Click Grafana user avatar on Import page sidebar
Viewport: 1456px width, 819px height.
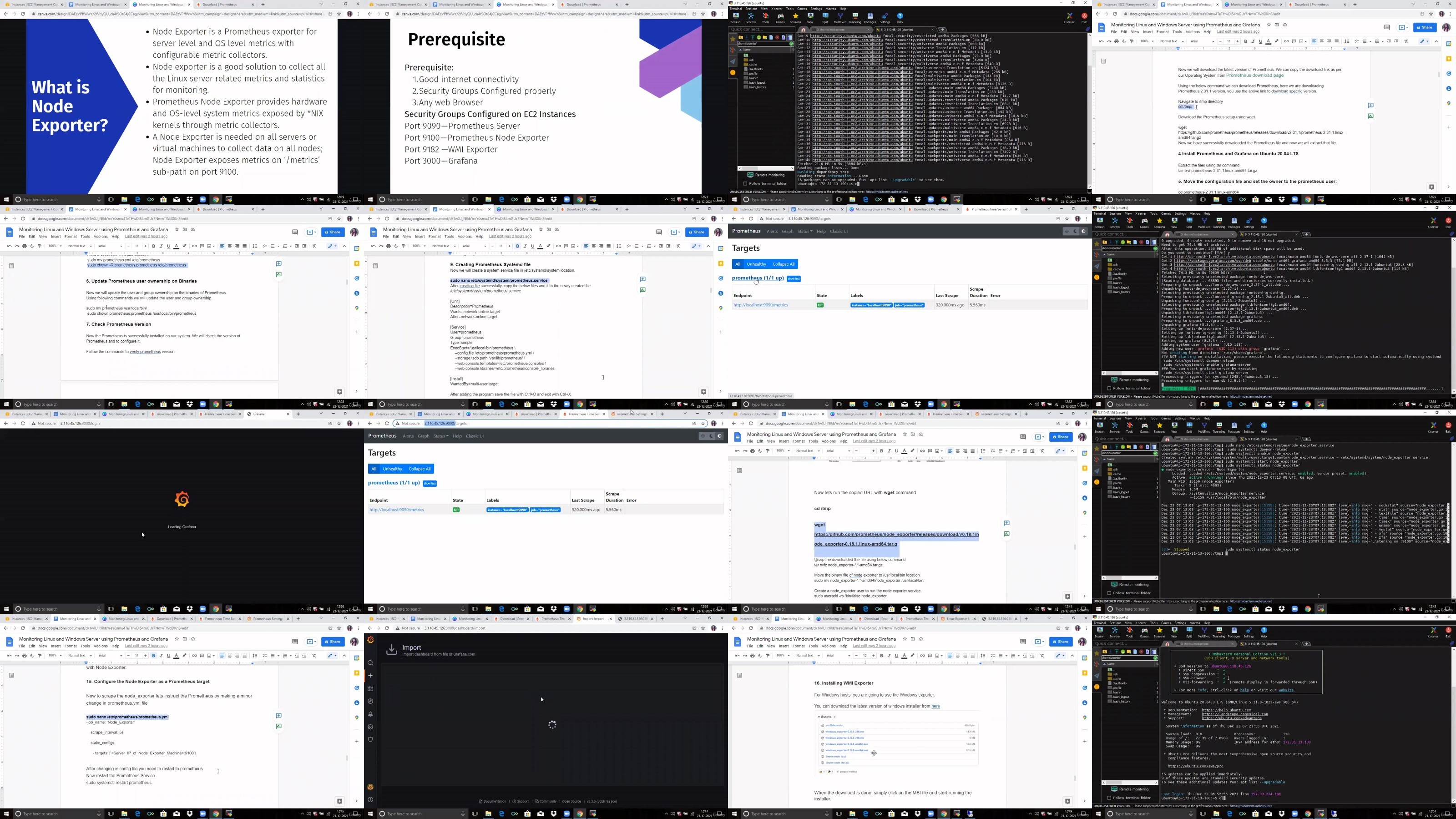click(370, 787)
